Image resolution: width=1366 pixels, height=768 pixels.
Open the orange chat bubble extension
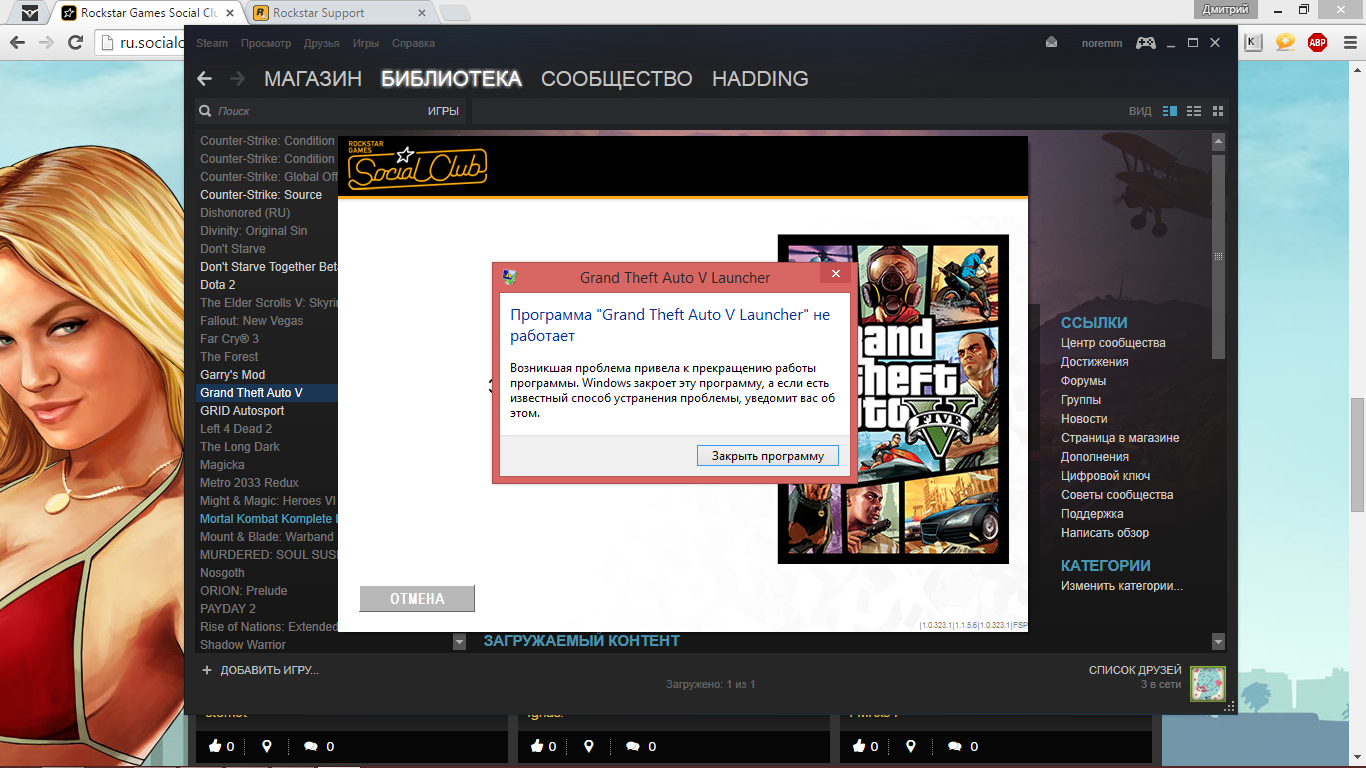click(1285, 42)
